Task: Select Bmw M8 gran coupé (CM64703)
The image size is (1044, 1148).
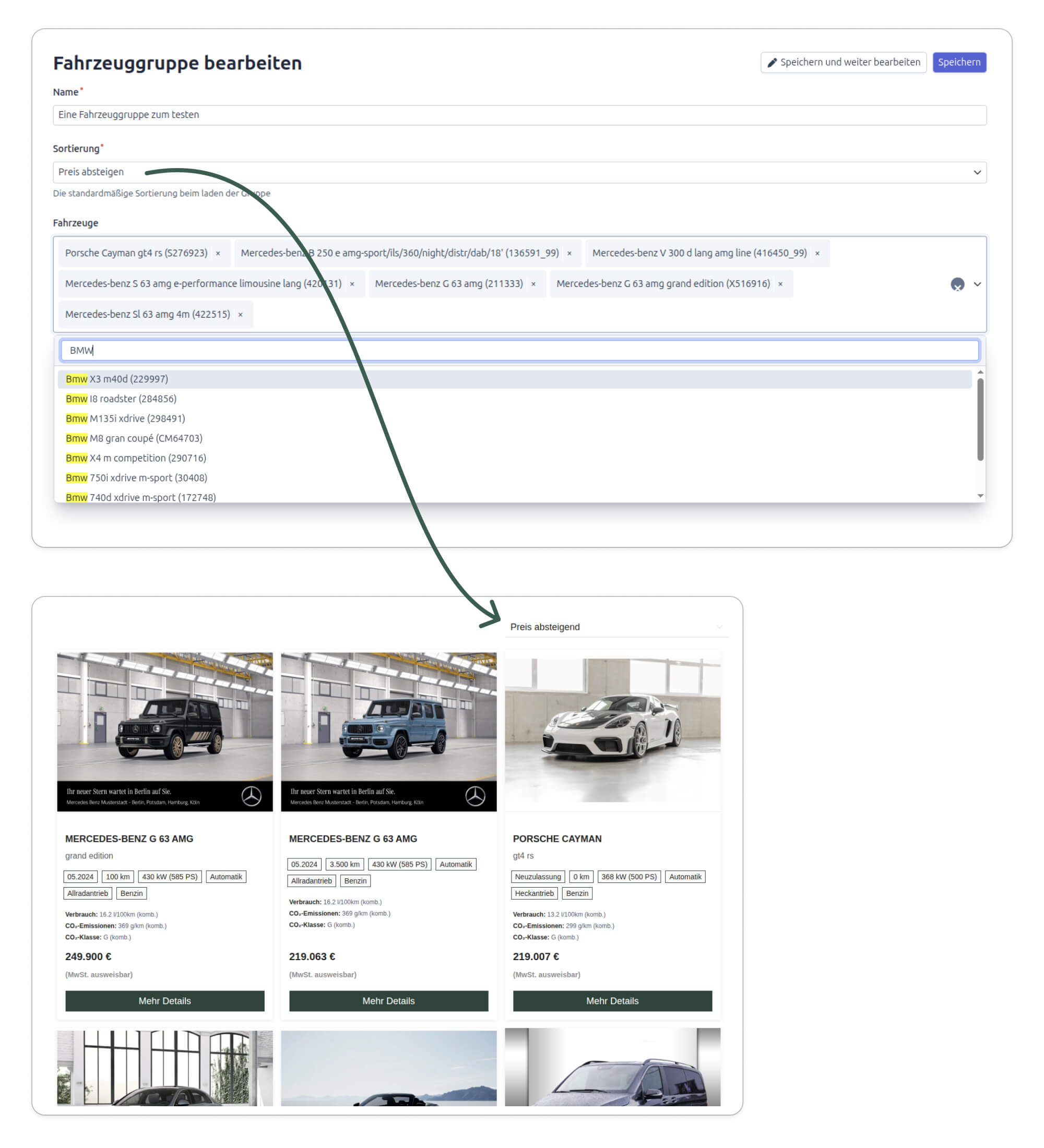Action: [514, 438]
